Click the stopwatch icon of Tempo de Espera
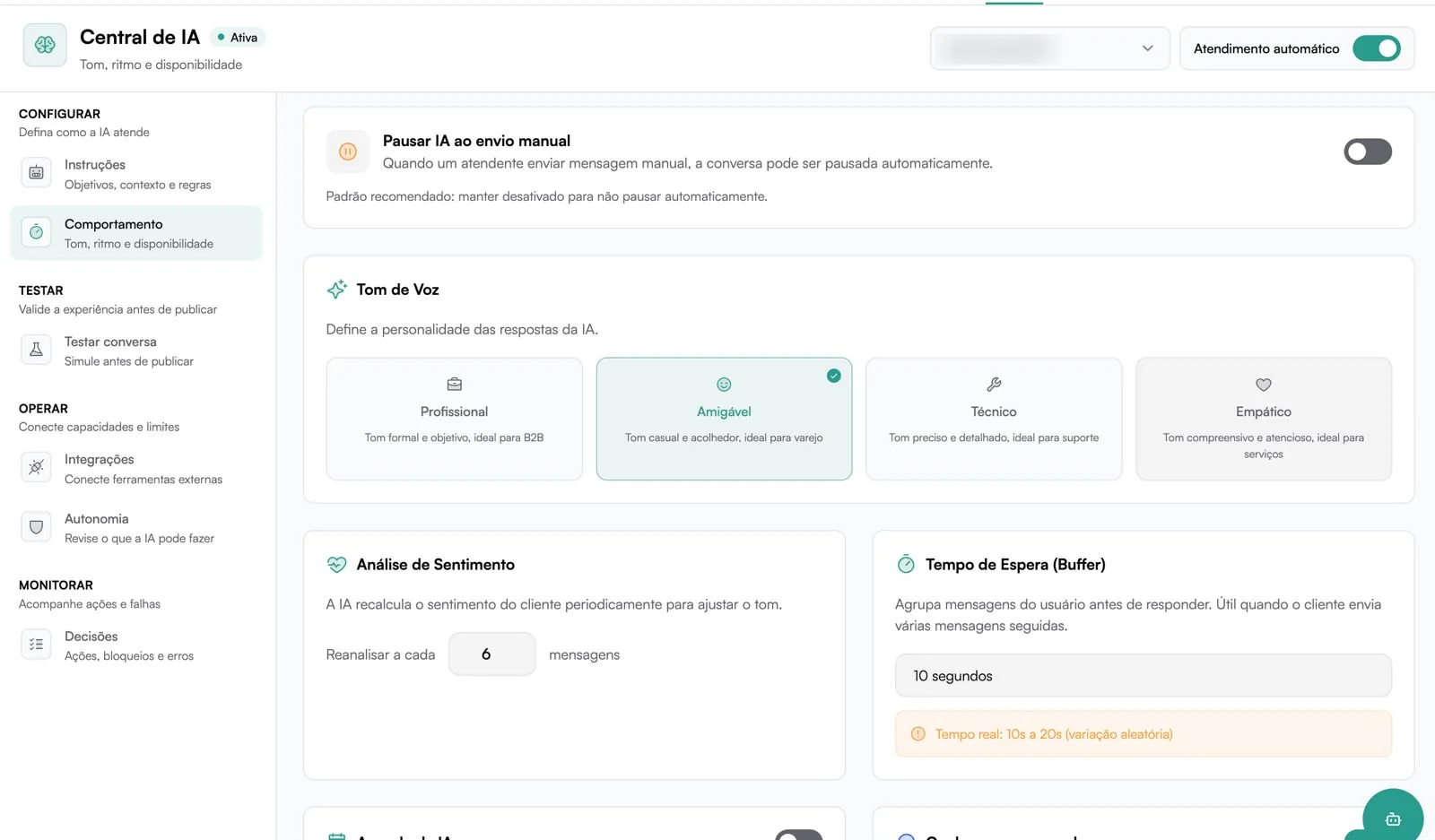 tap(906, 565)
